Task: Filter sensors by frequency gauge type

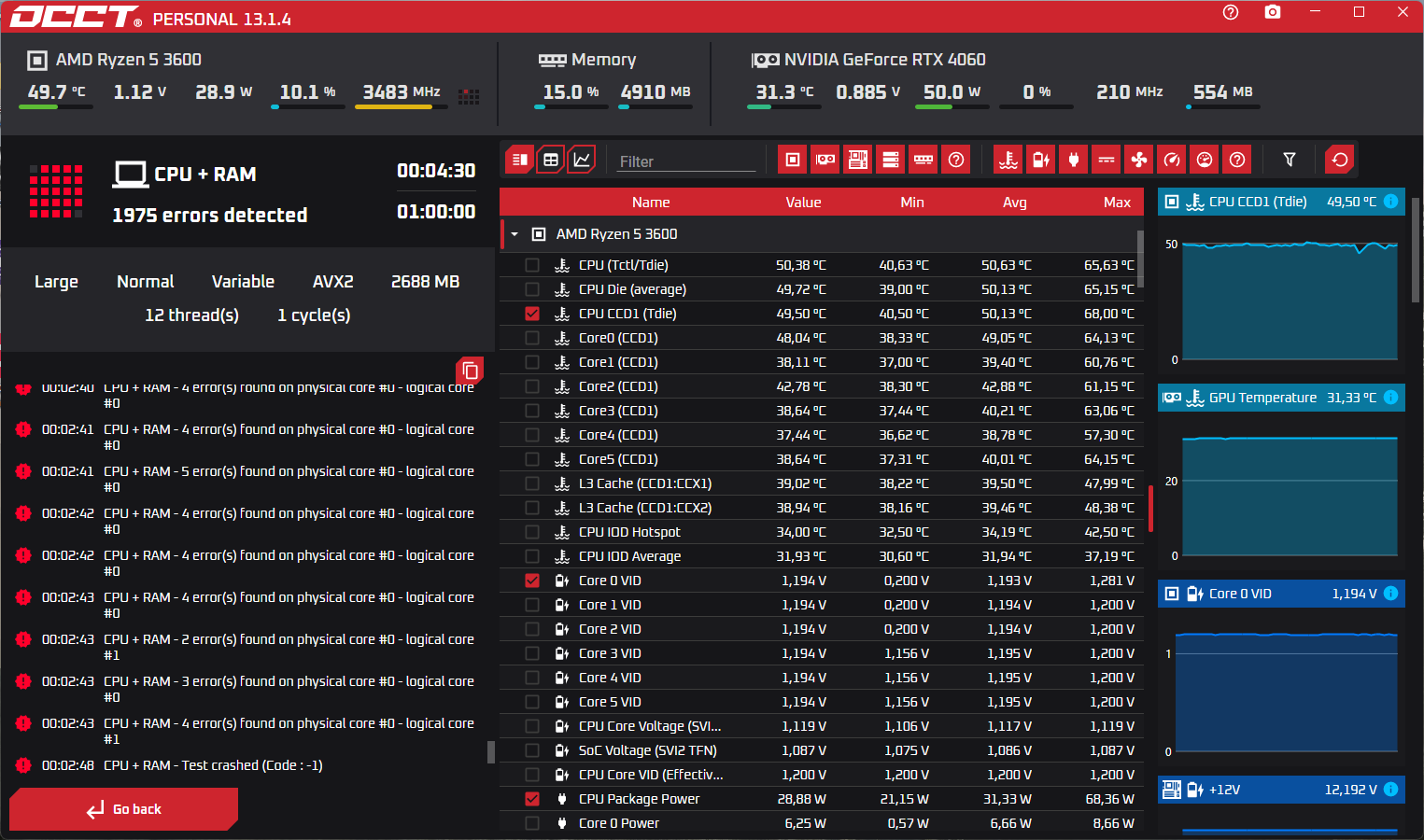Action: [1172, 160]
